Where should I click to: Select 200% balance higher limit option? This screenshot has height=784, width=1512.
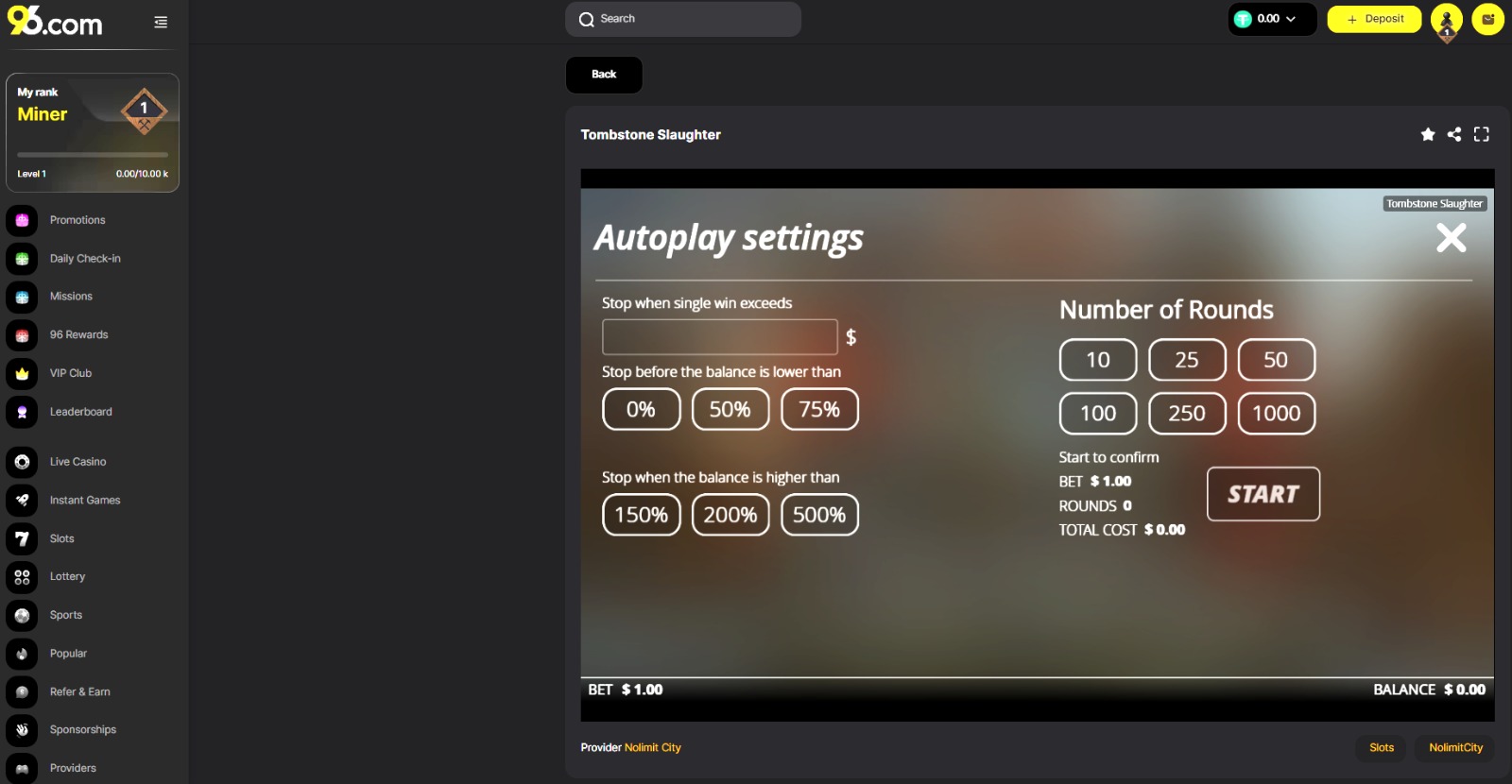pyautogui.click(x=730, y=515)
